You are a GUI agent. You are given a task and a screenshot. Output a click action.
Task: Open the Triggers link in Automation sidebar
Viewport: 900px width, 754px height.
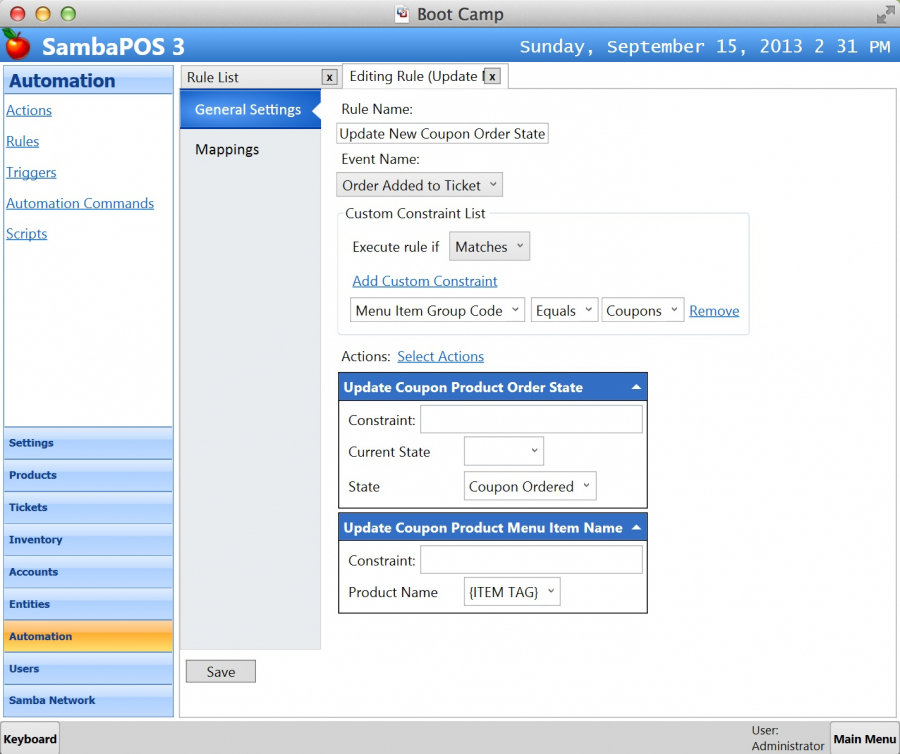[31, 172]
